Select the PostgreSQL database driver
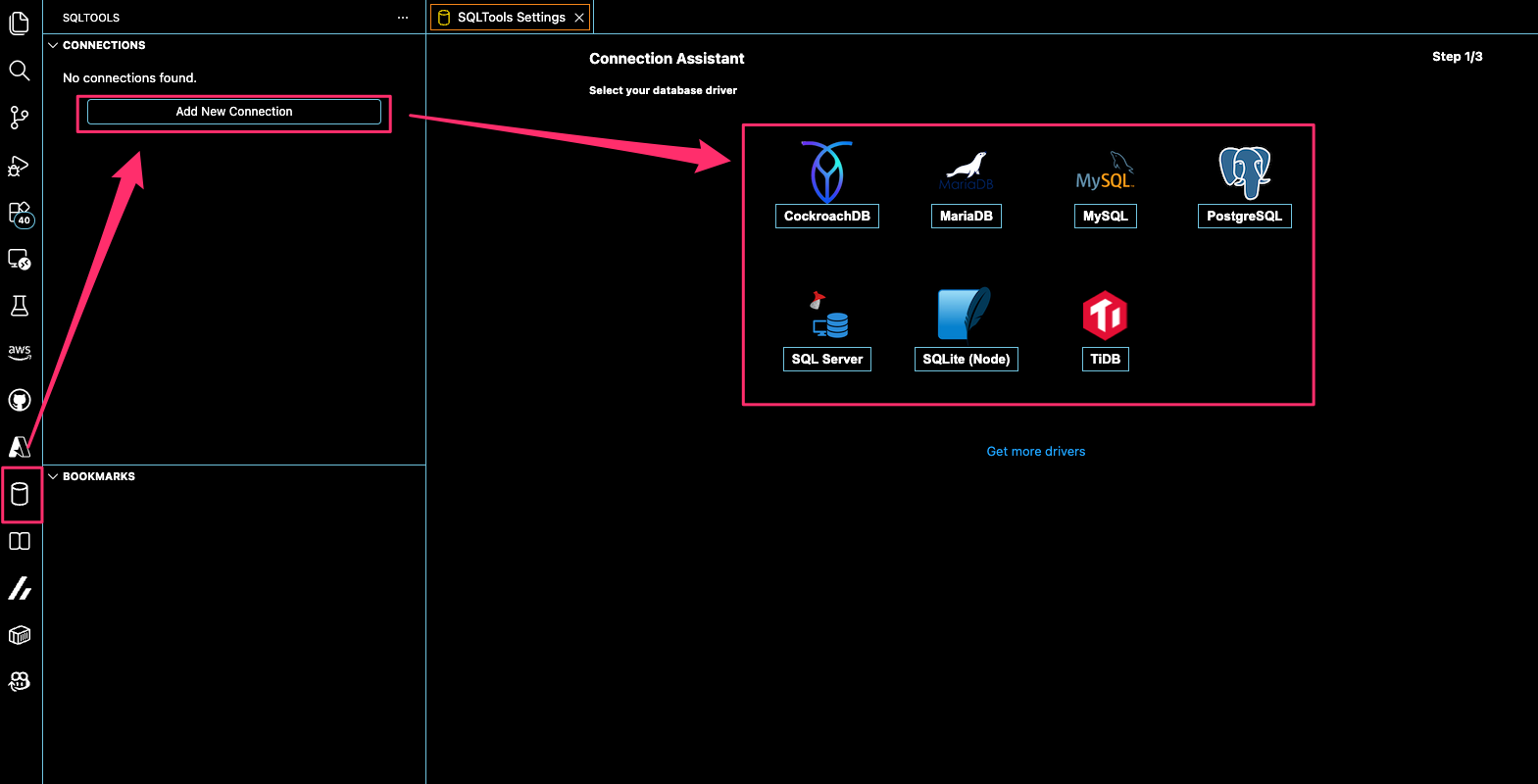Screen dimensions: 1538x784 pyautogui.click(x=1244, y=216)
